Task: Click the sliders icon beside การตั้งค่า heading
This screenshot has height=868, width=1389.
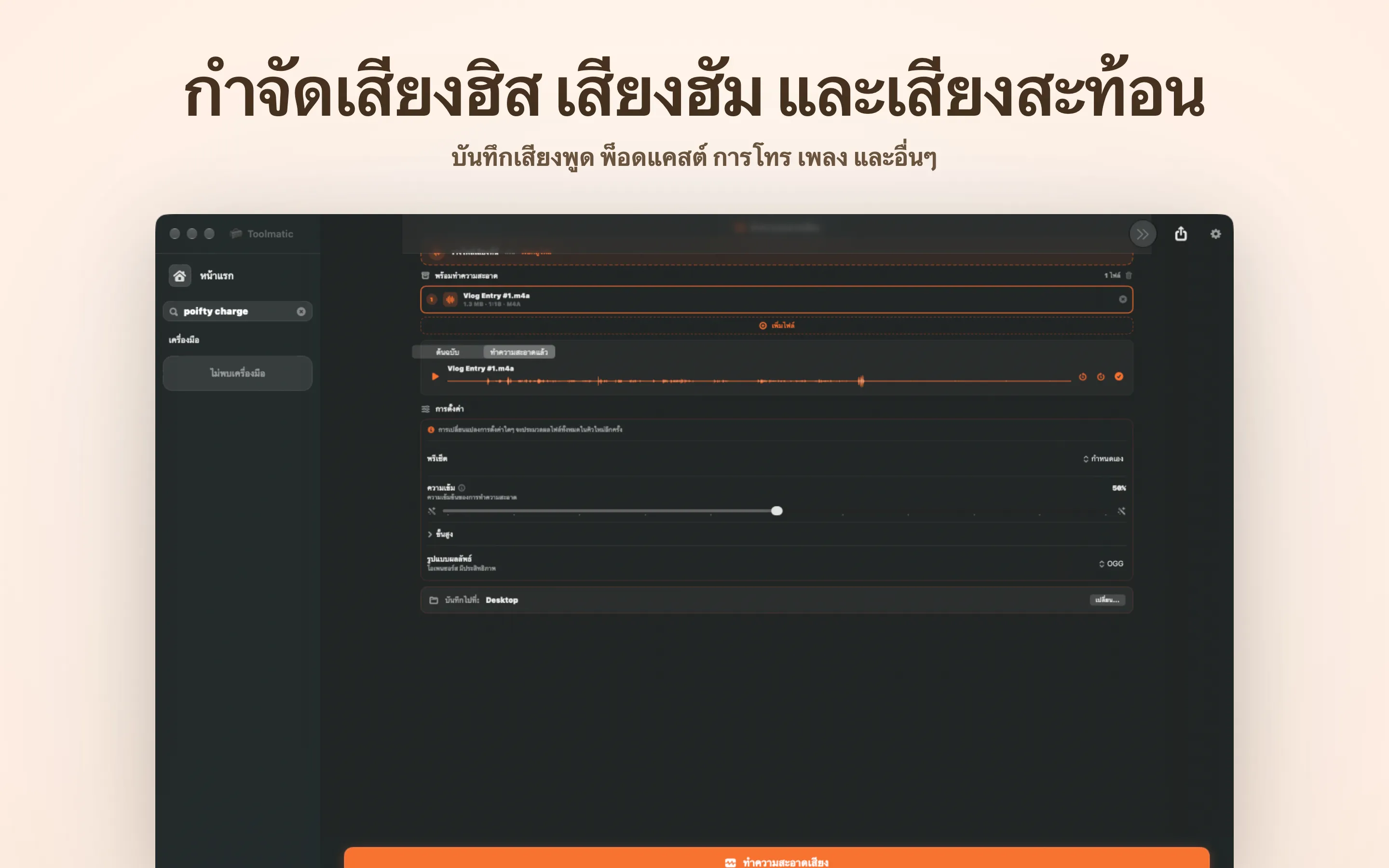Action: 425,409
